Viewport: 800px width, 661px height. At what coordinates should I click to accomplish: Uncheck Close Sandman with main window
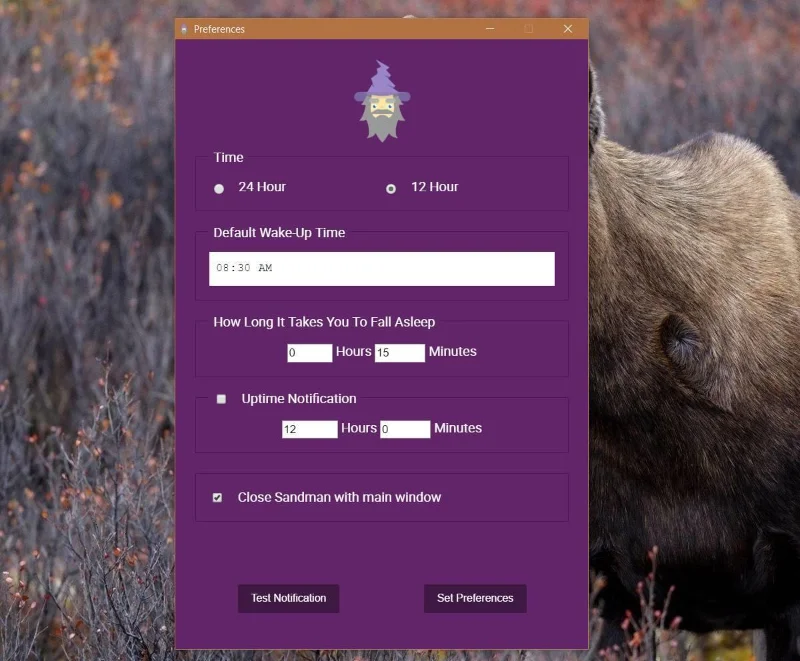217,497
